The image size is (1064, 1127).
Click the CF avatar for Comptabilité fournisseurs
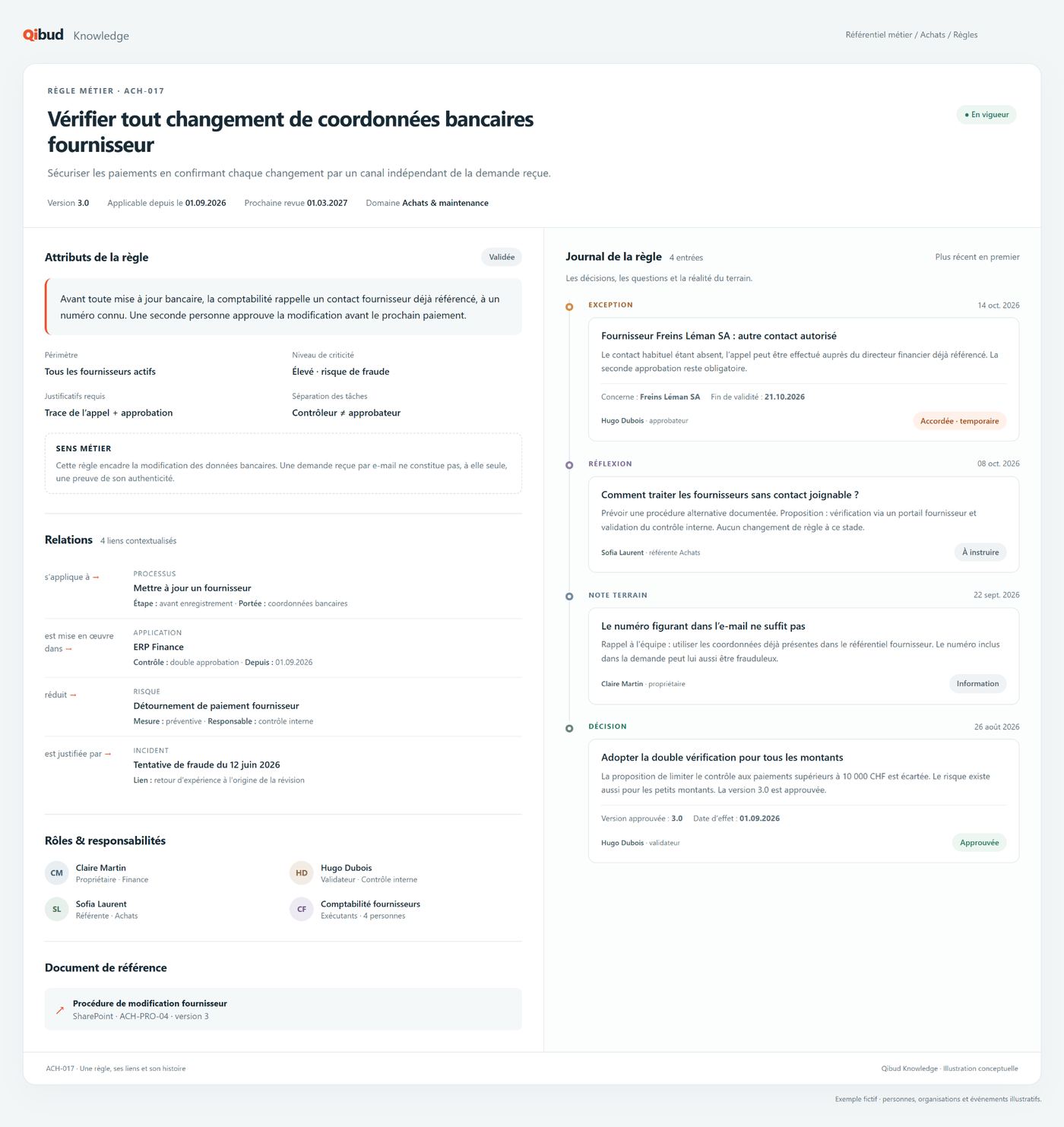click(302, 909)
